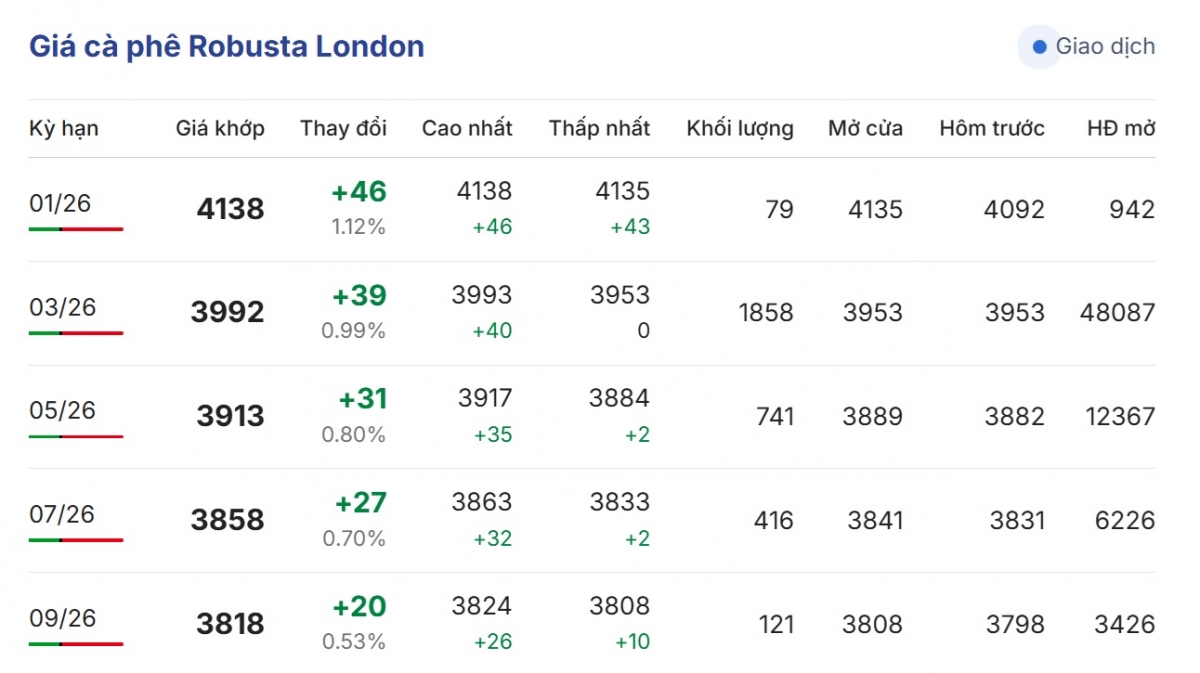Click the Giá cà phê Robusta London title

coord(226,46)
